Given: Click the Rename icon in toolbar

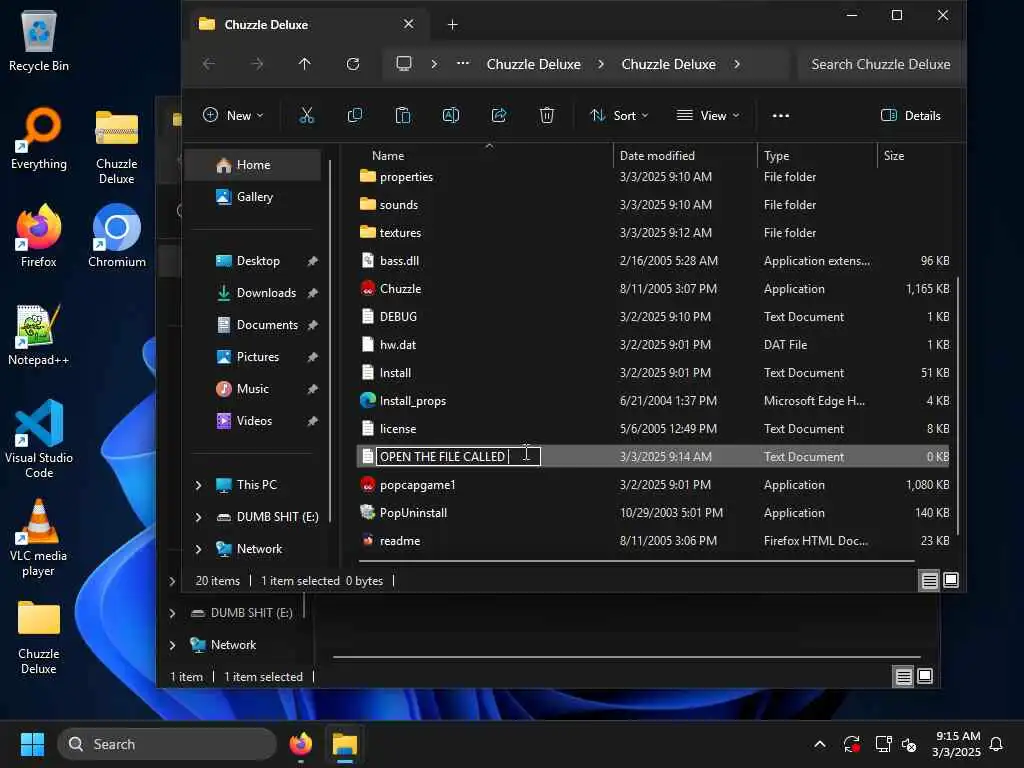Looking at the screenshot, I should tap(451, 116).
